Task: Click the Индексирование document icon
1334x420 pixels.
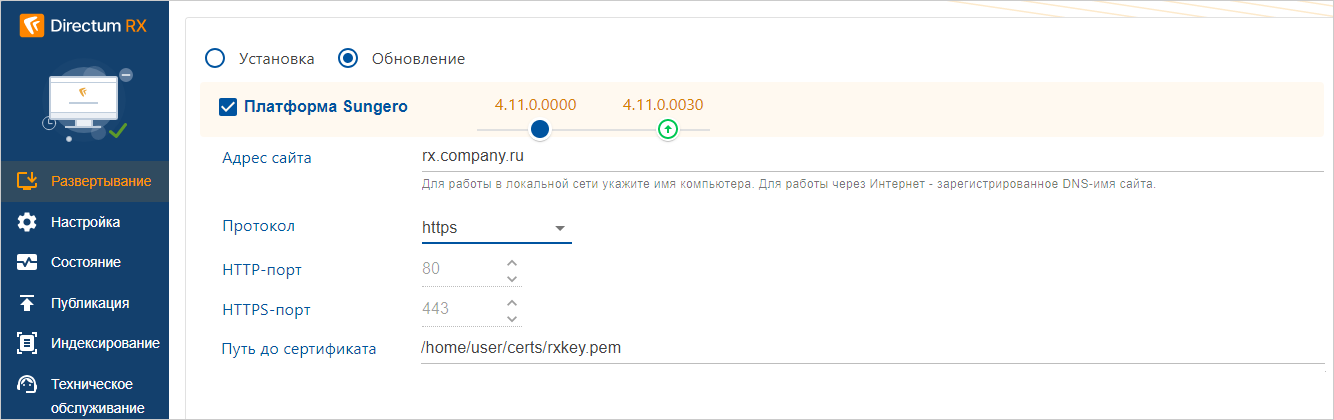Action: pyautogui.click(x=28, y=344)
